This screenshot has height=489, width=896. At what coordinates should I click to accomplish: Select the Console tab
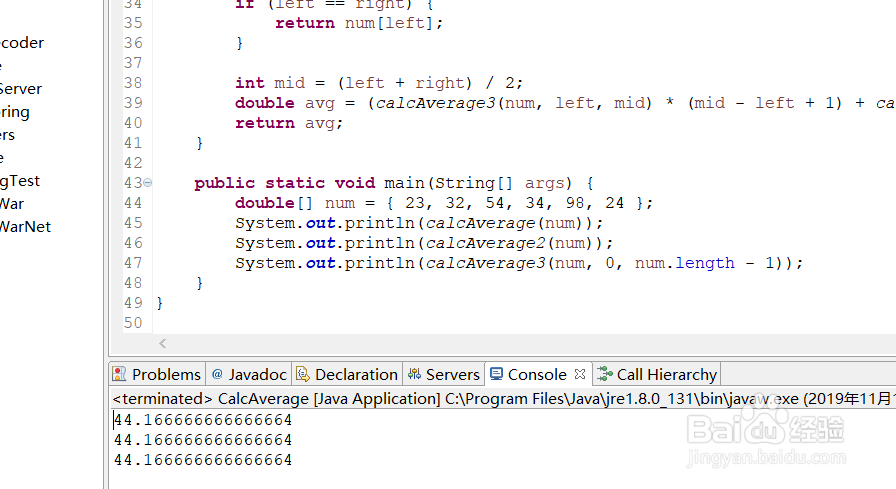tap(537, 374)
